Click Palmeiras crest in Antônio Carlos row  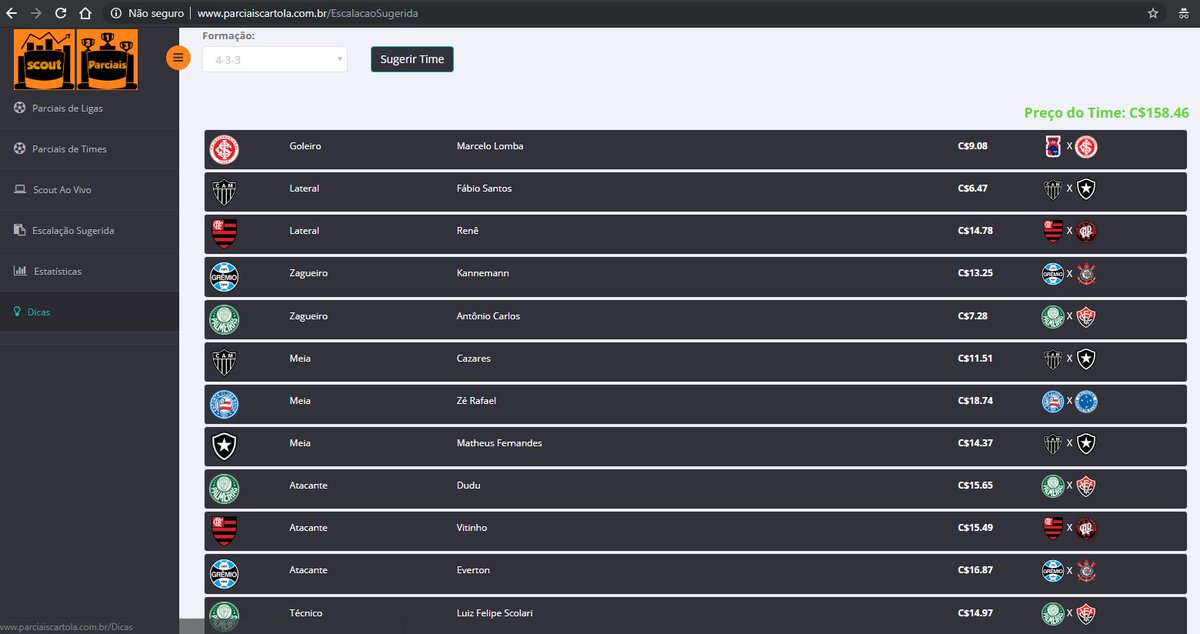click(x=224, y=318)
